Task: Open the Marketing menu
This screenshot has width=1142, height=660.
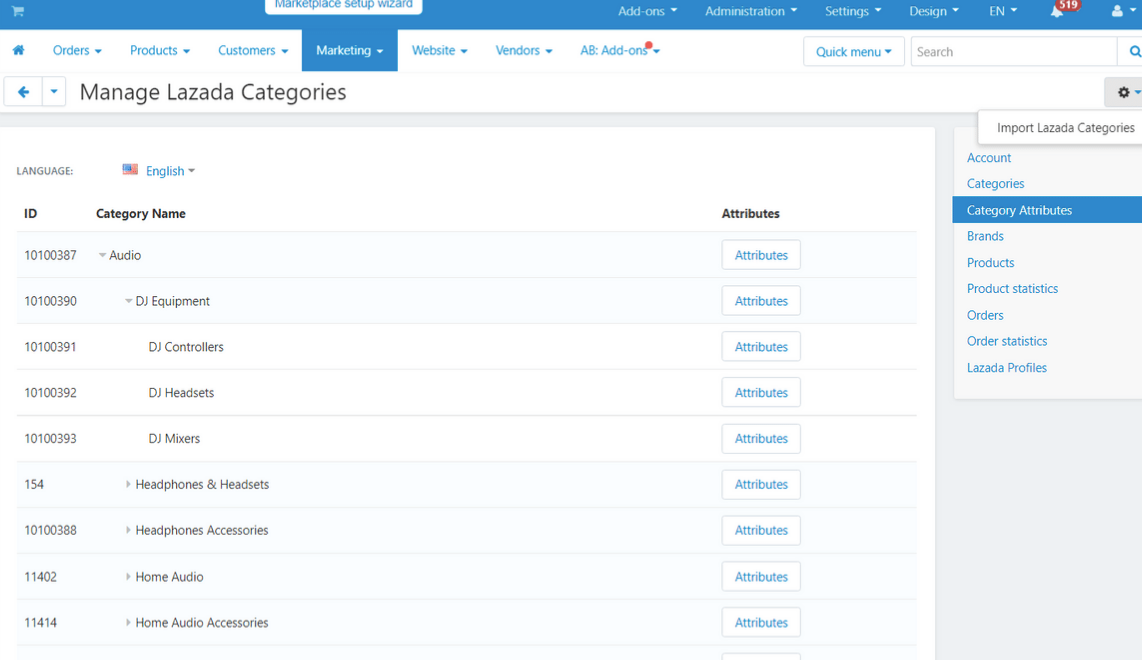Action: (350, 50)
